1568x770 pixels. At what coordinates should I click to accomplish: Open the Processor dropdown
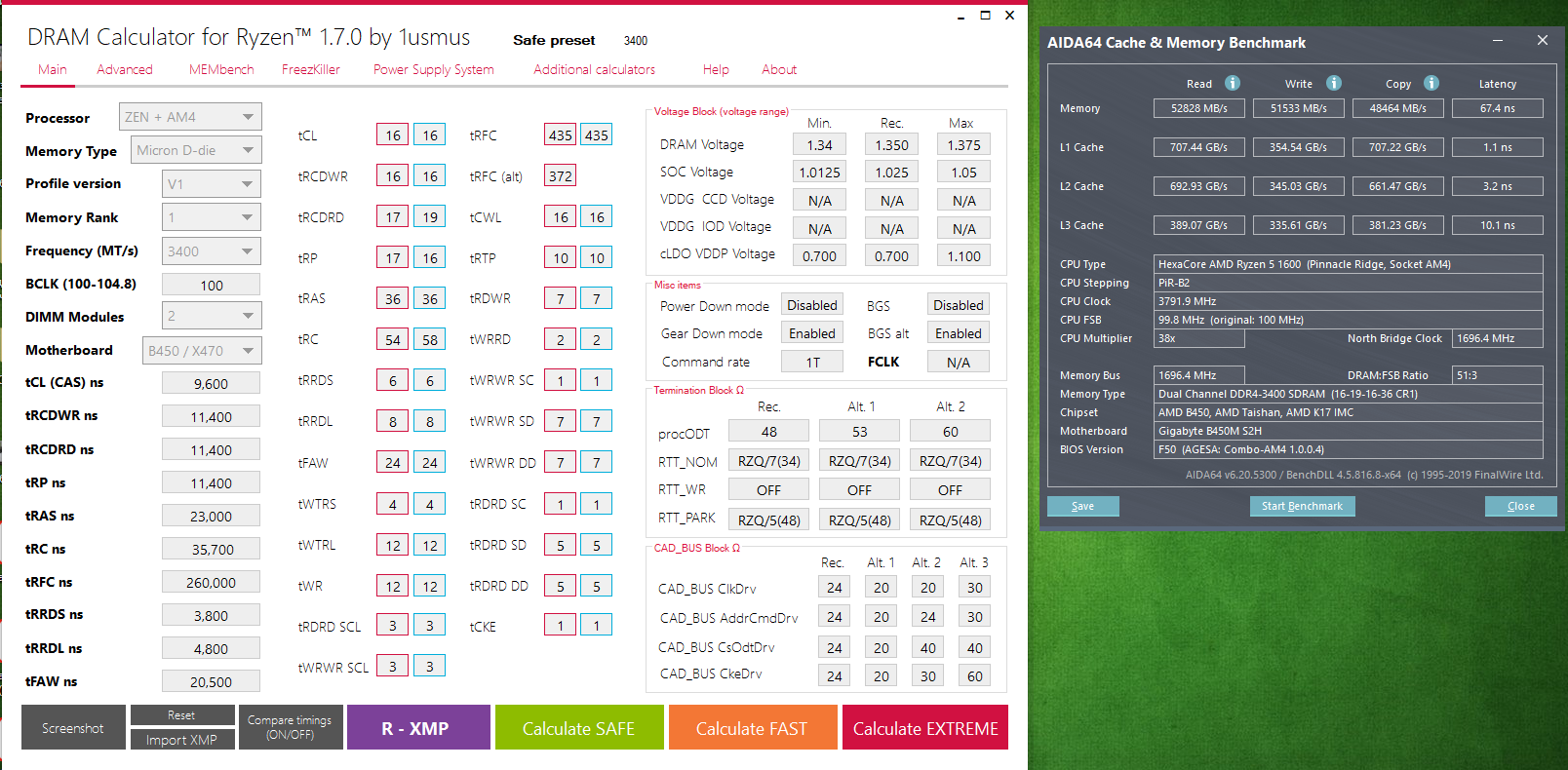(x=190, y=117)
